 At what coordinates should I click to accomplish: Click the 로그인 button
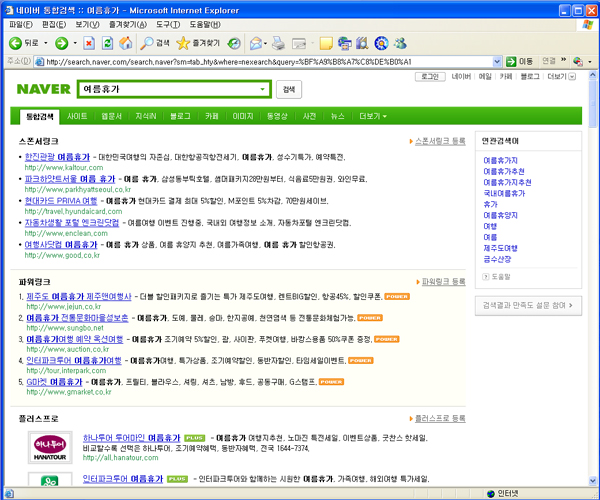tap(430, 77)
